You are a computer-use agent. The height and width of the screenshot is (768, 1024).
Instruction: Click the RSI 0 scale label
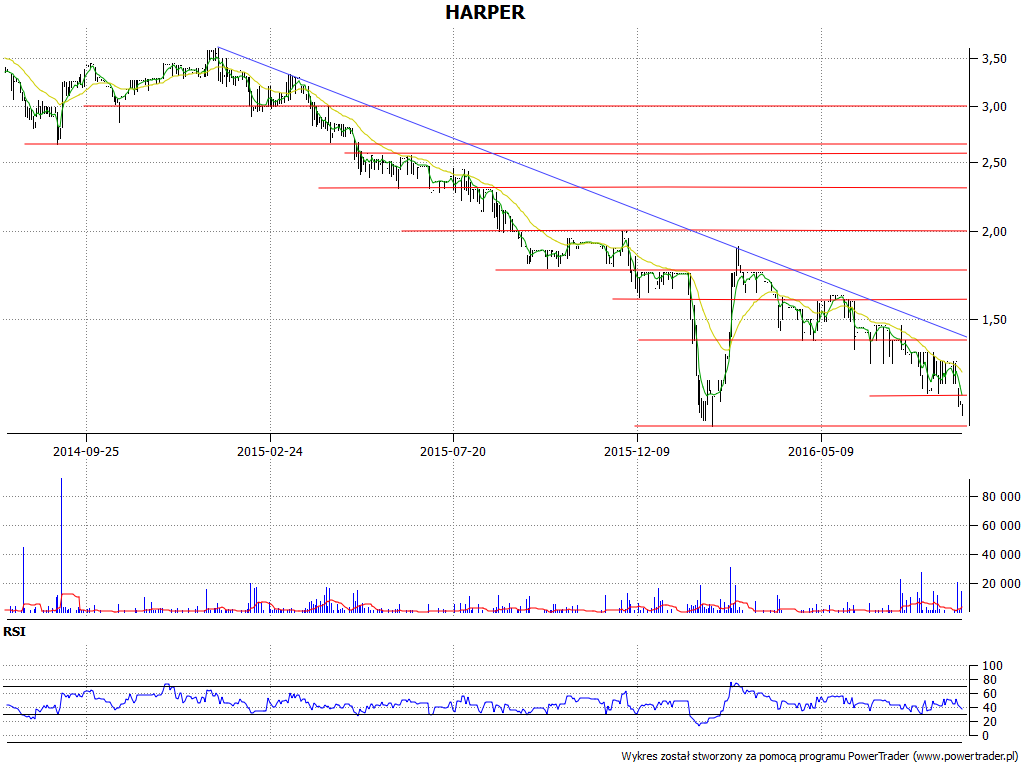(985, 735)
